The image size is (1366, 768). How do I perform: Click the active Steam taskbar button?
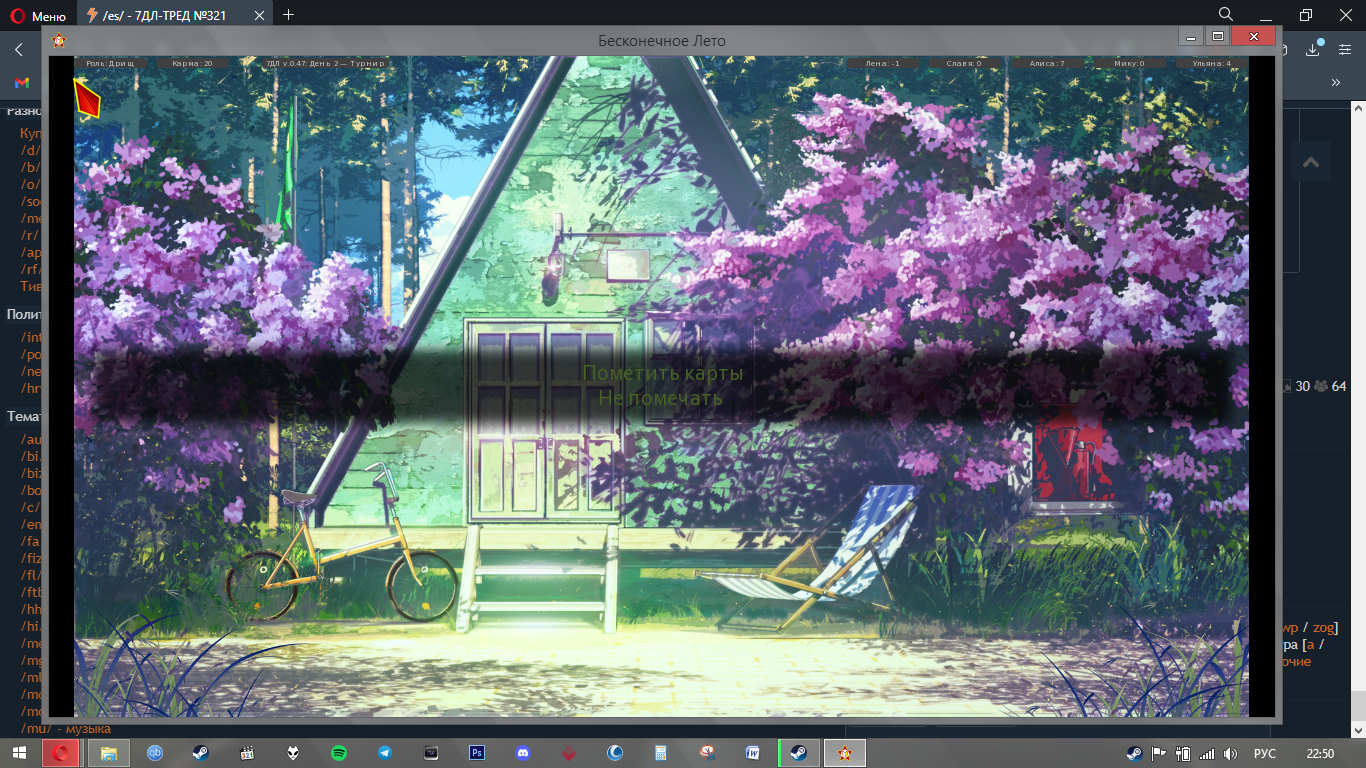pyautogui.click(x=799, y=753)
